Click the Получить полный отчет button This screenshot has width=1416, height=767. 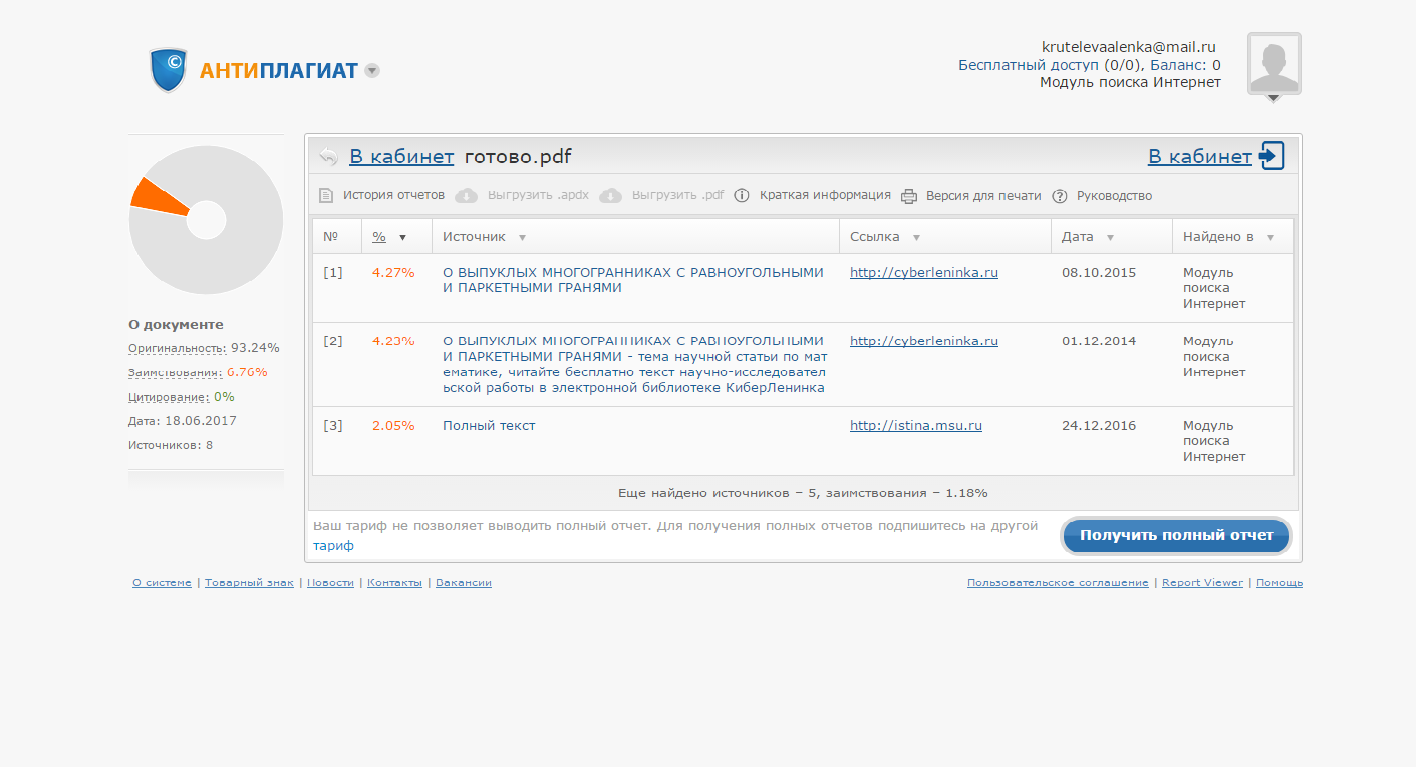point(1176,535)
